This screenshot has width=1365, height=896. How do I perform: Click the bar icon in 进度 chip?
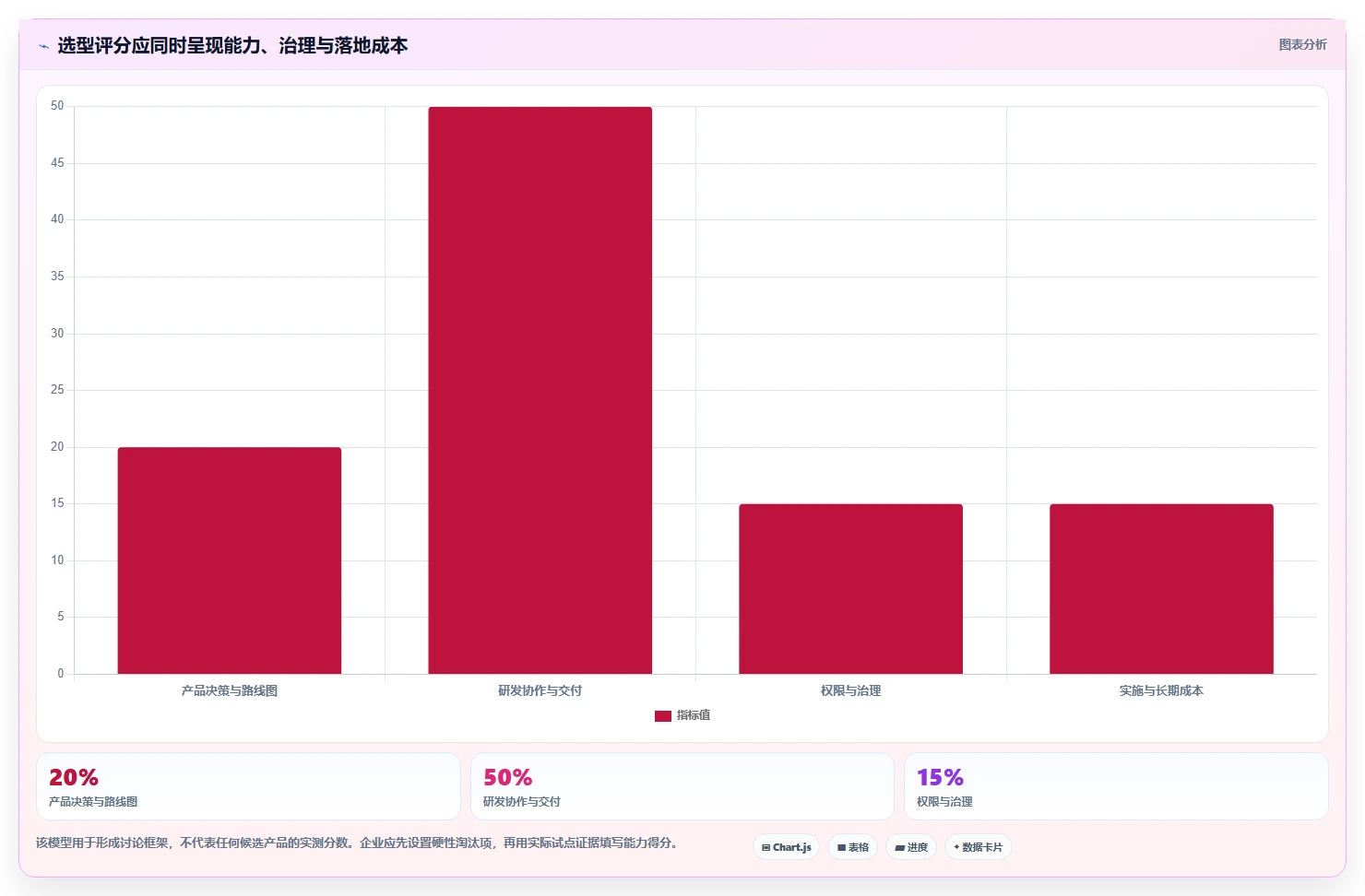tap(899, 847)
